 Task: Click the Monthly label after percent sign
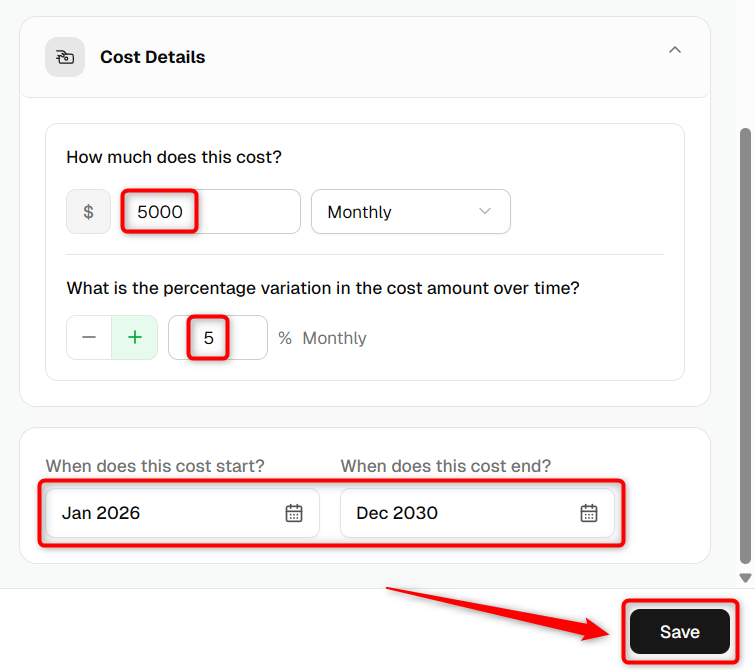[x=334, y=338]
